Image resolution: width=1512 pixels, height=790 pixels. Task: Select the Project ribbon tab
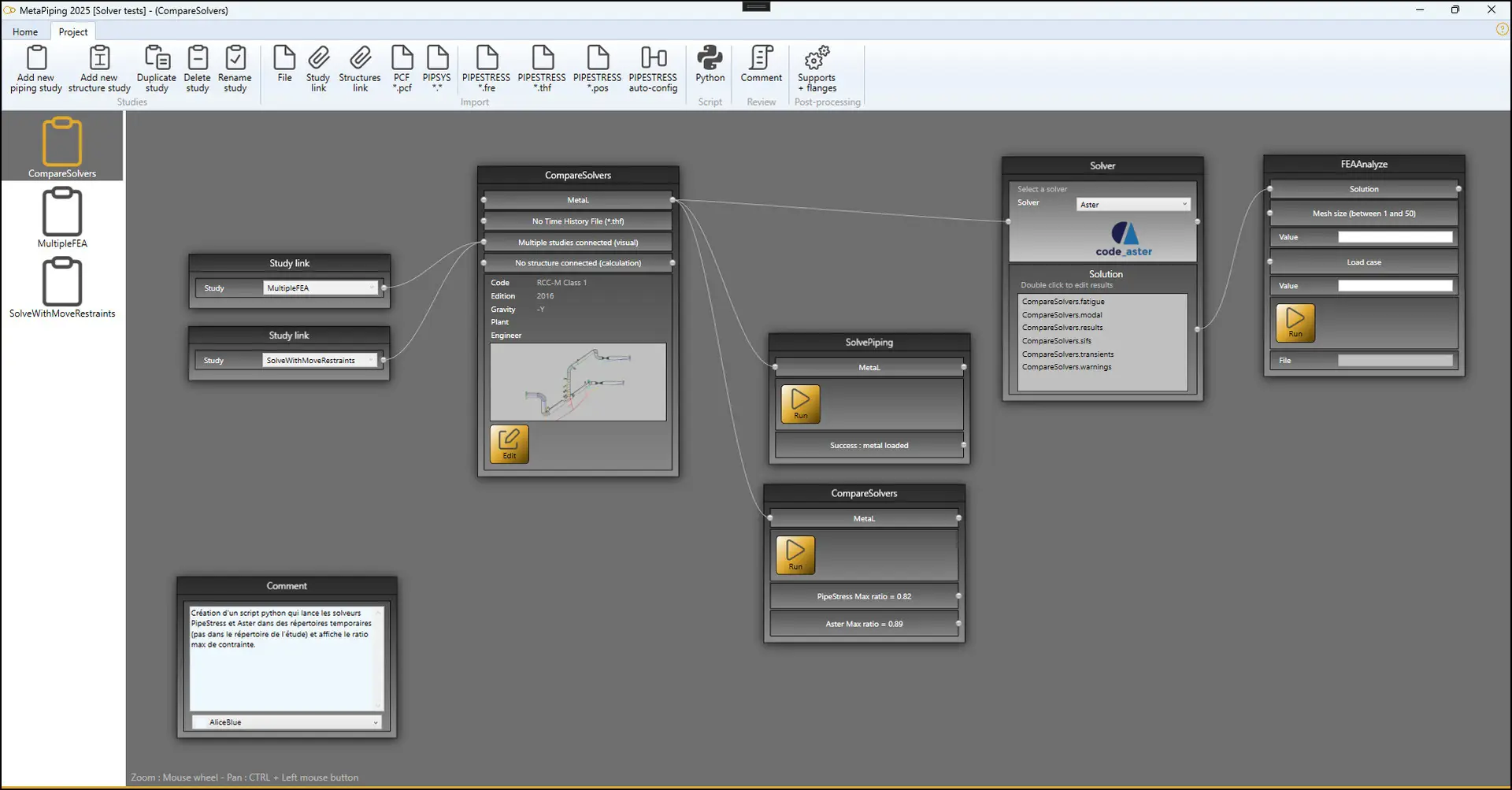click(x=73, y=32)
